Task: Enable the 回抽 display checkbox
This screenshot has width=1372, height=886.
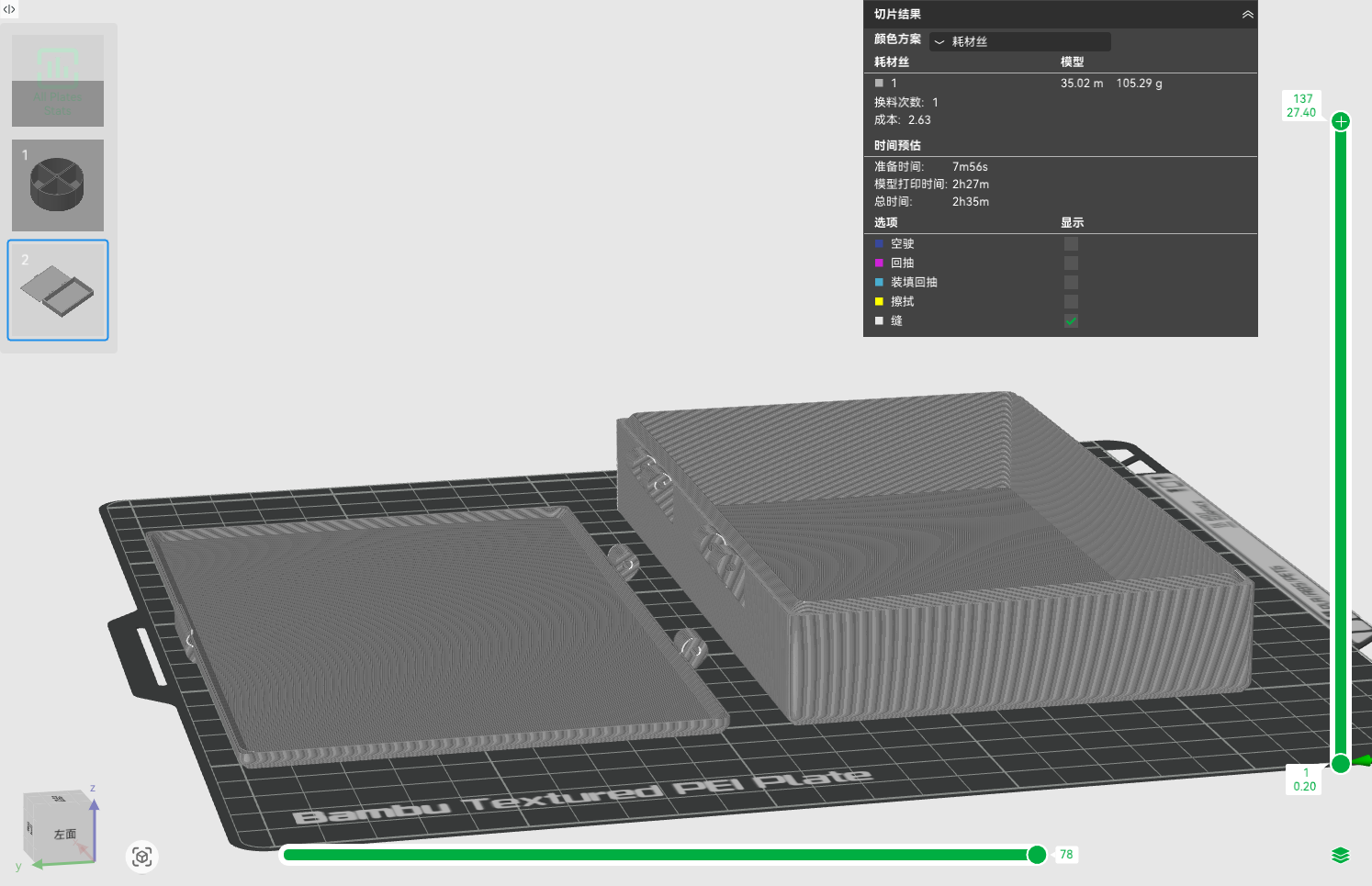Action: 1071,264
